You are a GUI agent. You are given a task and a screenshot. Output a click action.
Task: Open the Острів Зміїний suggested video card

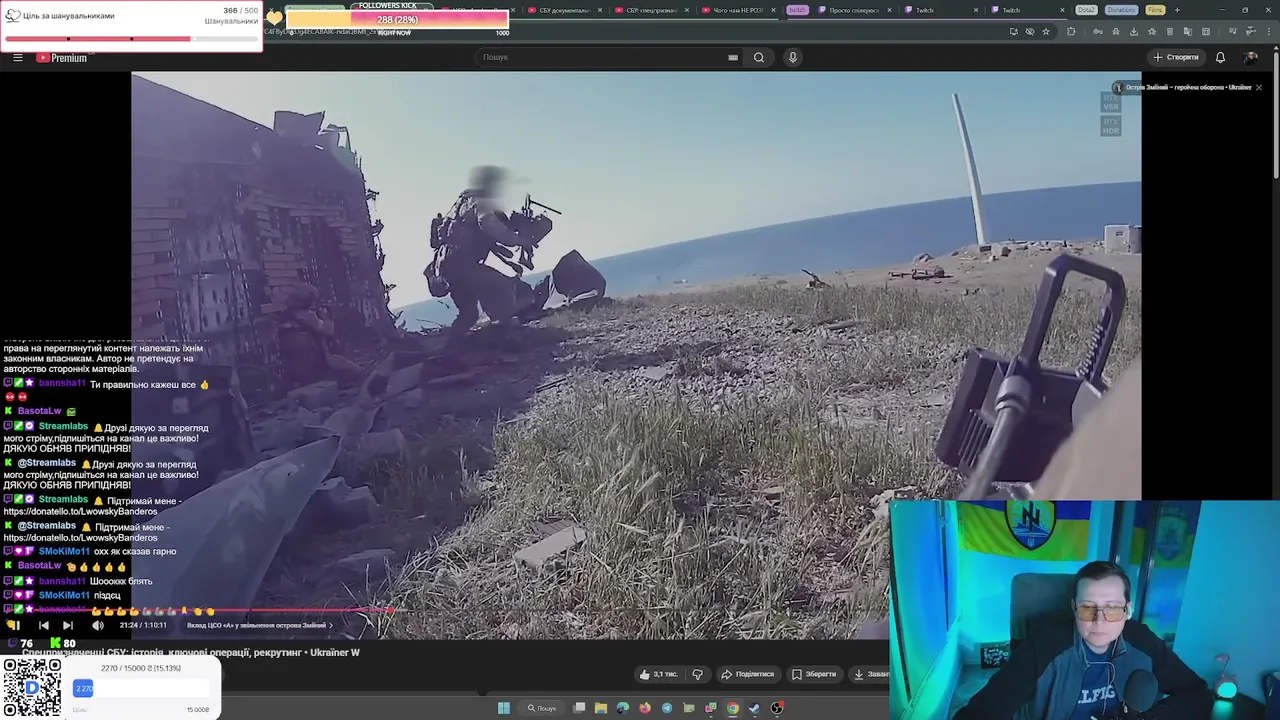tap(1183, 87)
